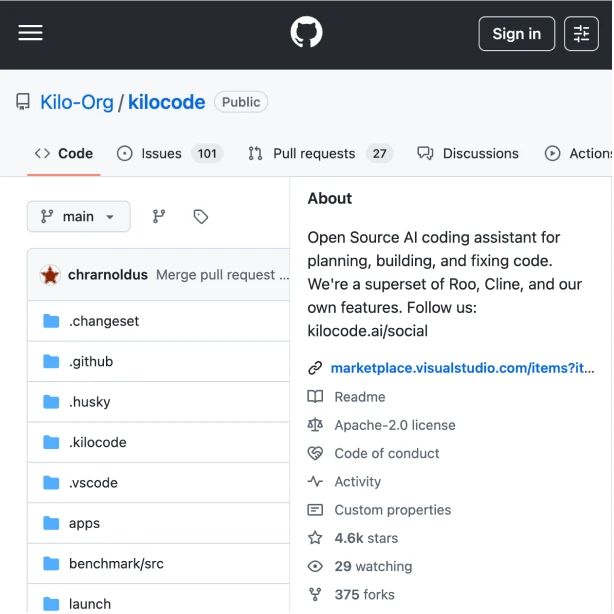The width and height of the screenshot is (614, 614).
Task: Open the appearance settings sliders icon
Action: (x=581, y=34)
